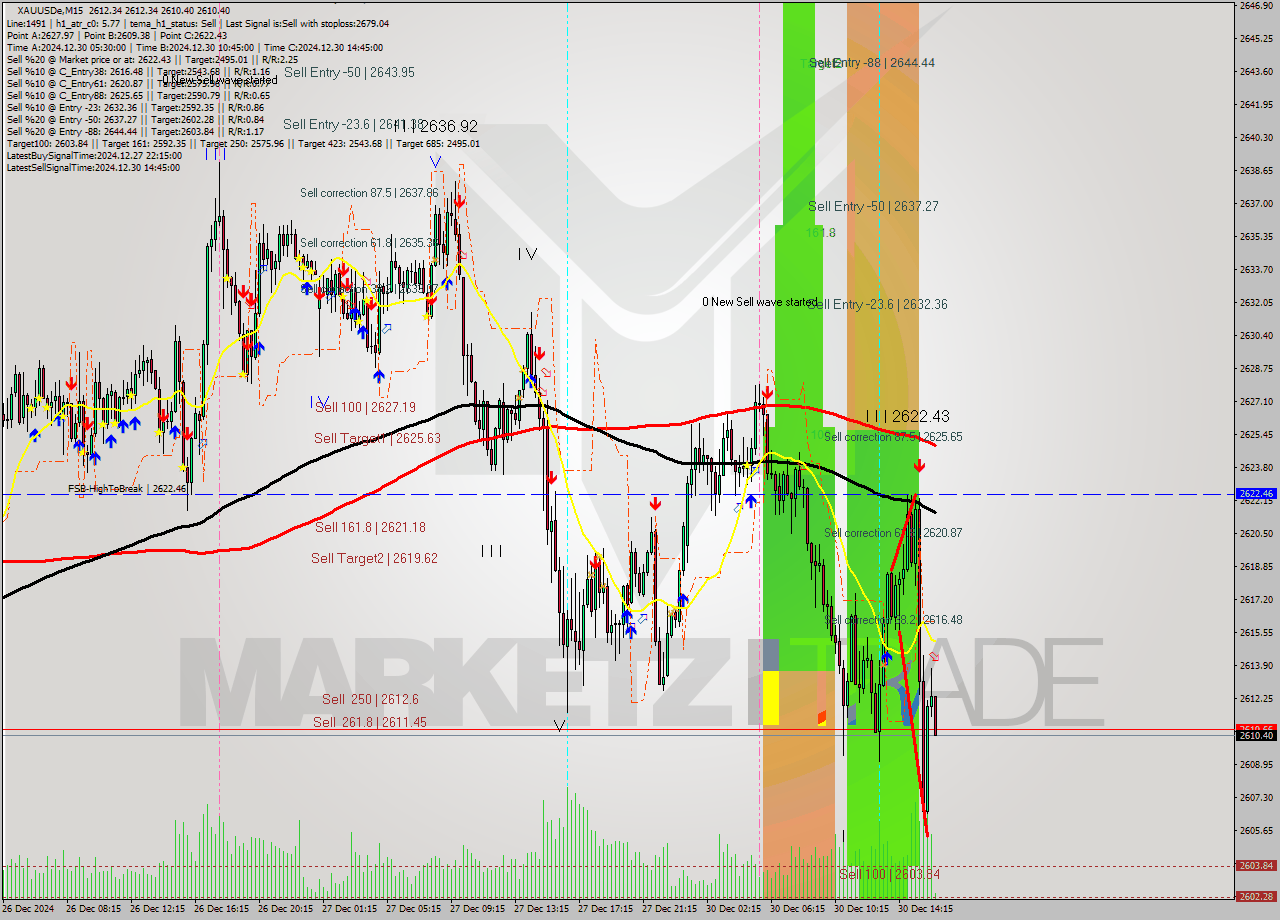Click the 'Target100: 2603.84' targets line
The image size is (1280, 920).
[x=243, y=144]
